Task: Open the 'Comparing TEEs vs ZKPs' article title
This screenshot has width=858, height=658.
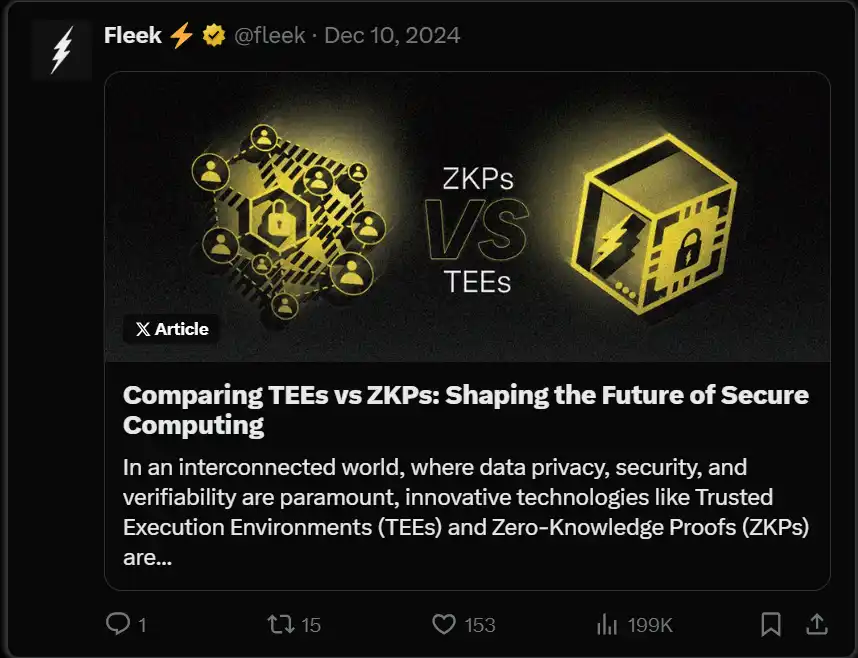Action: tap(465, 408)
